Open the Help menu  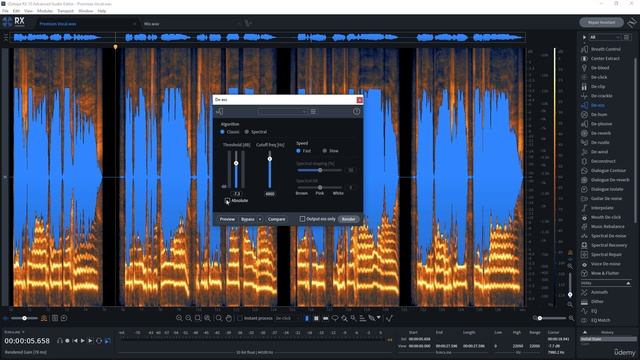click(x=102, y=11)
